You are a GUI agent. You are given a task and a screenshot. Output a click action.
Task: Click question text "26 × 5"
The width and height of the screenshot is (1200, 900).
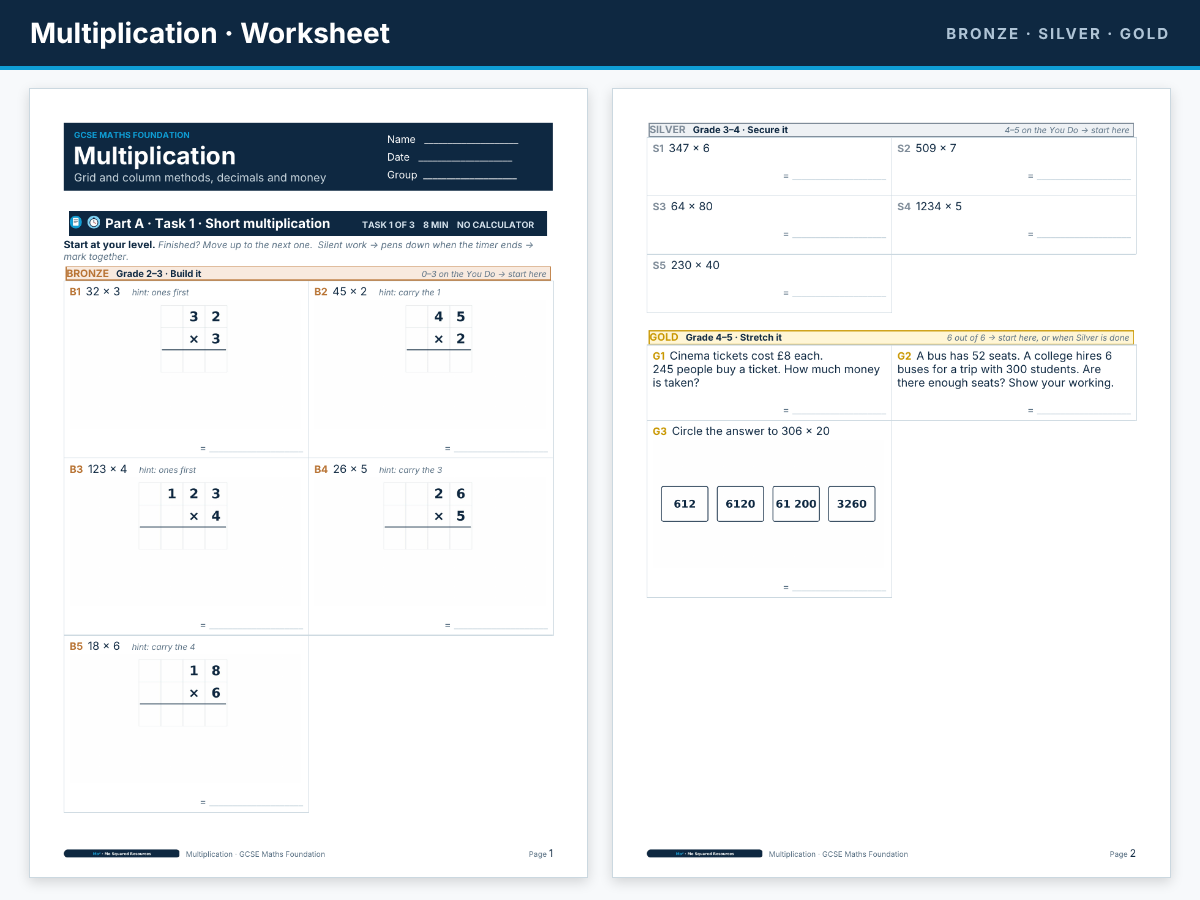(x=350, y=469)
